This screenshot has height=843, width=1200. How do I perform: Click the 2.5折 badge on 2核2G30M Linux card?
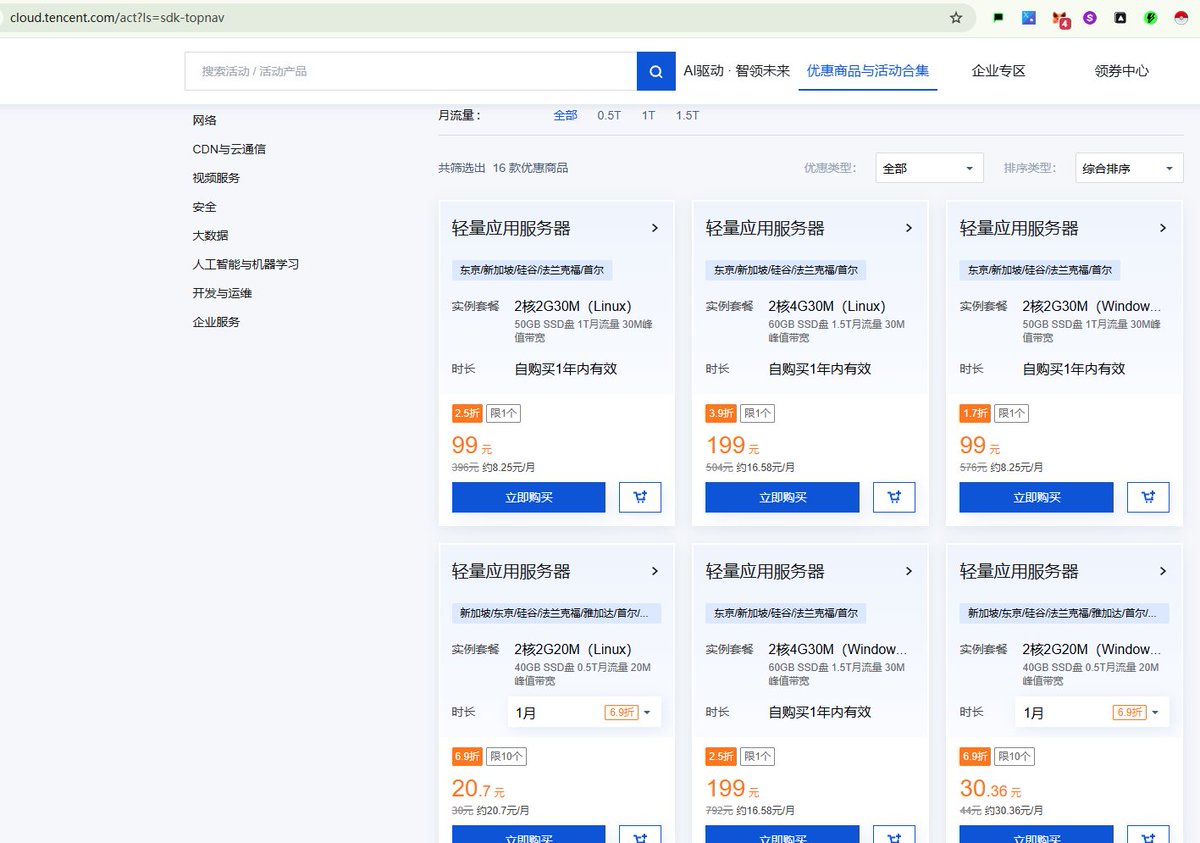468,413
